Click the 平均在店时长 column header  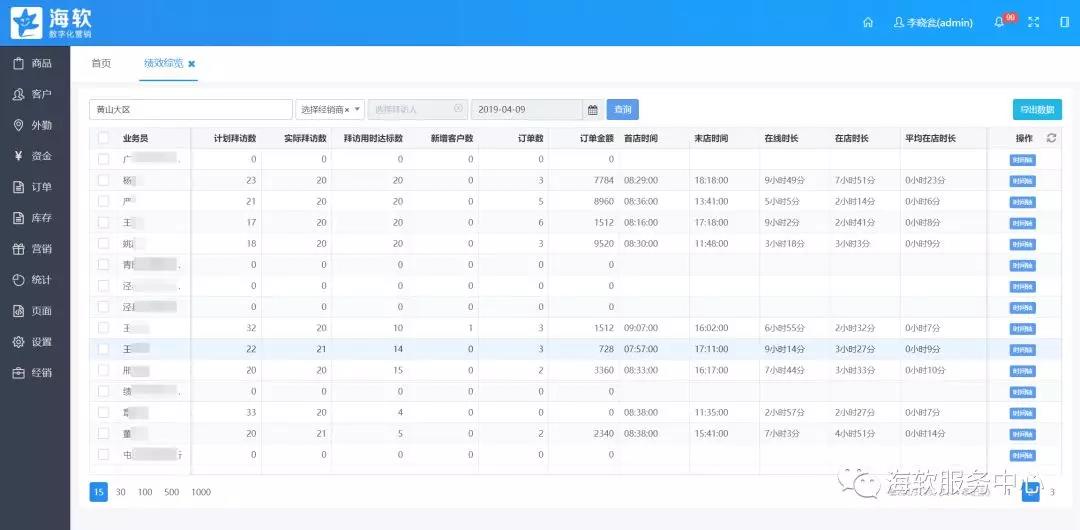931,139
